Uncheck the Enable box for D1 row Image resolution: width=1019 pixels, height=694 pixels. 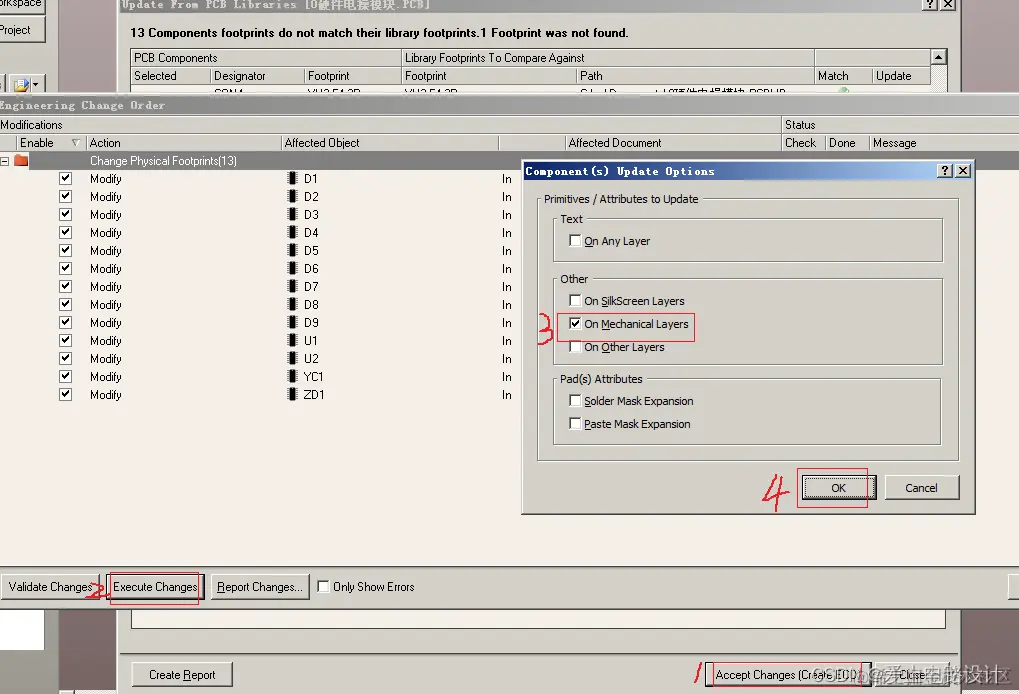(66, 178)
